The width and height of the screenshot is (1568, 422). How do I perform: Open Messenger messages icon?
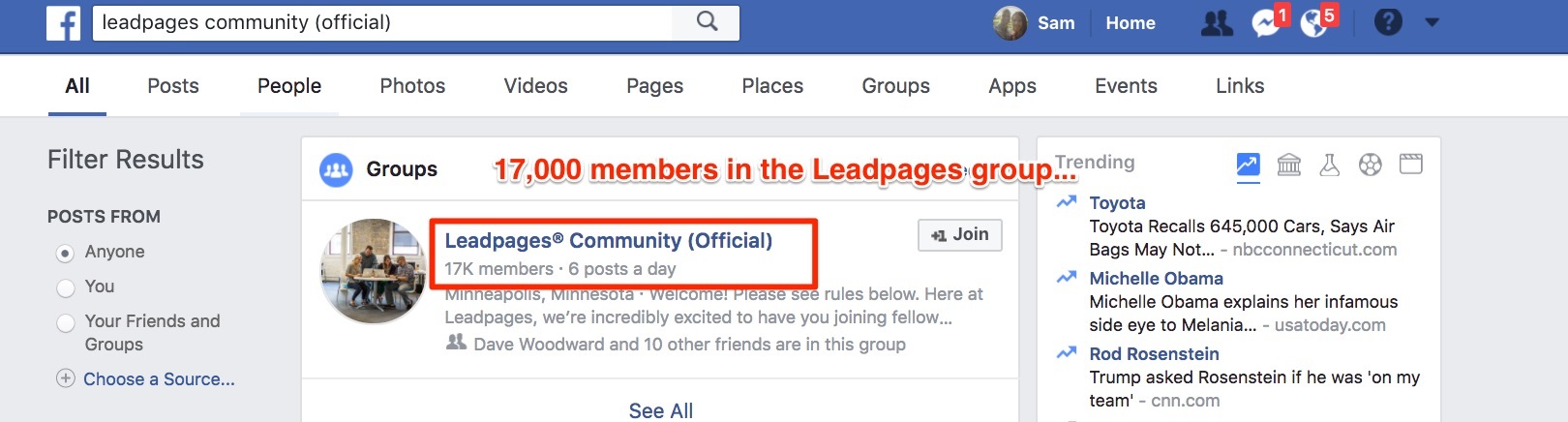click(x=1266, y=23)
